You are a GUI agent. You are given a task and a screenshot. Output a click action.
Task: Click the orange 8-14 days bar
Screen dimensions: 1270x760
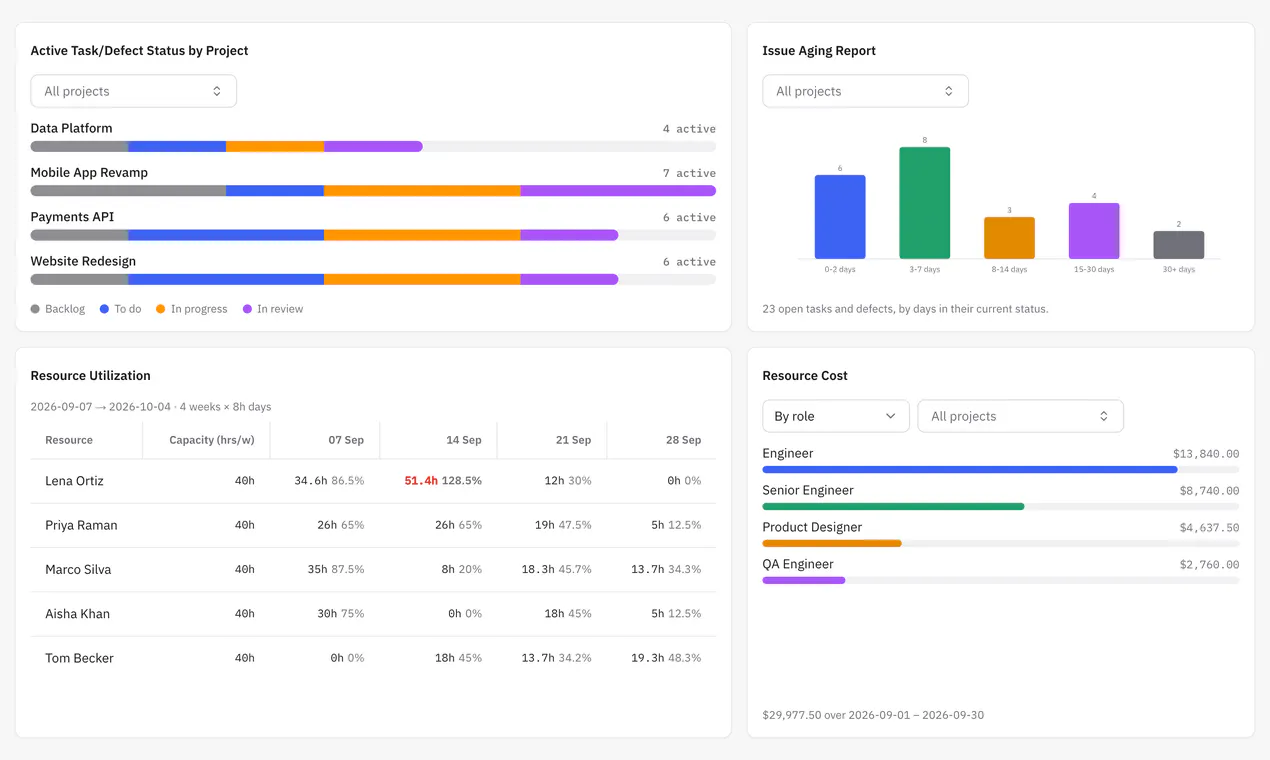click(1009, 238)
